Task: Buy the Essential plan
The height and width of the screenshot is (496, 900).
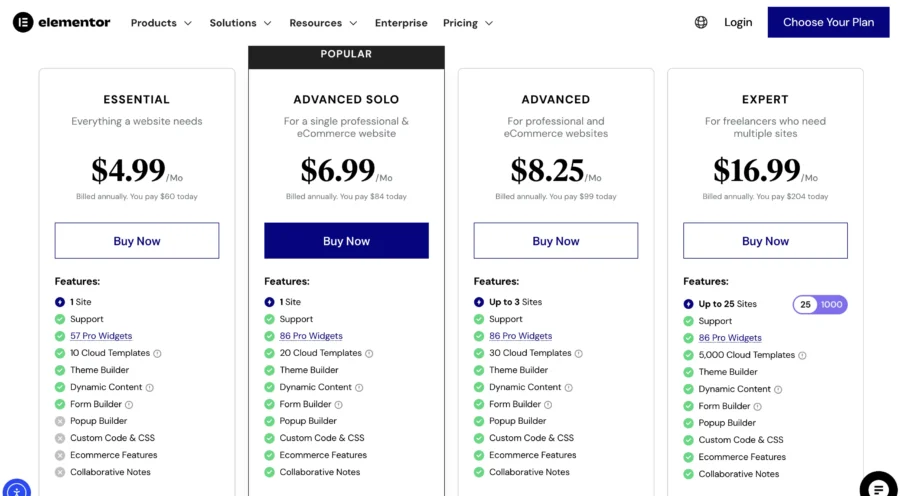Action: pos(137,241)
